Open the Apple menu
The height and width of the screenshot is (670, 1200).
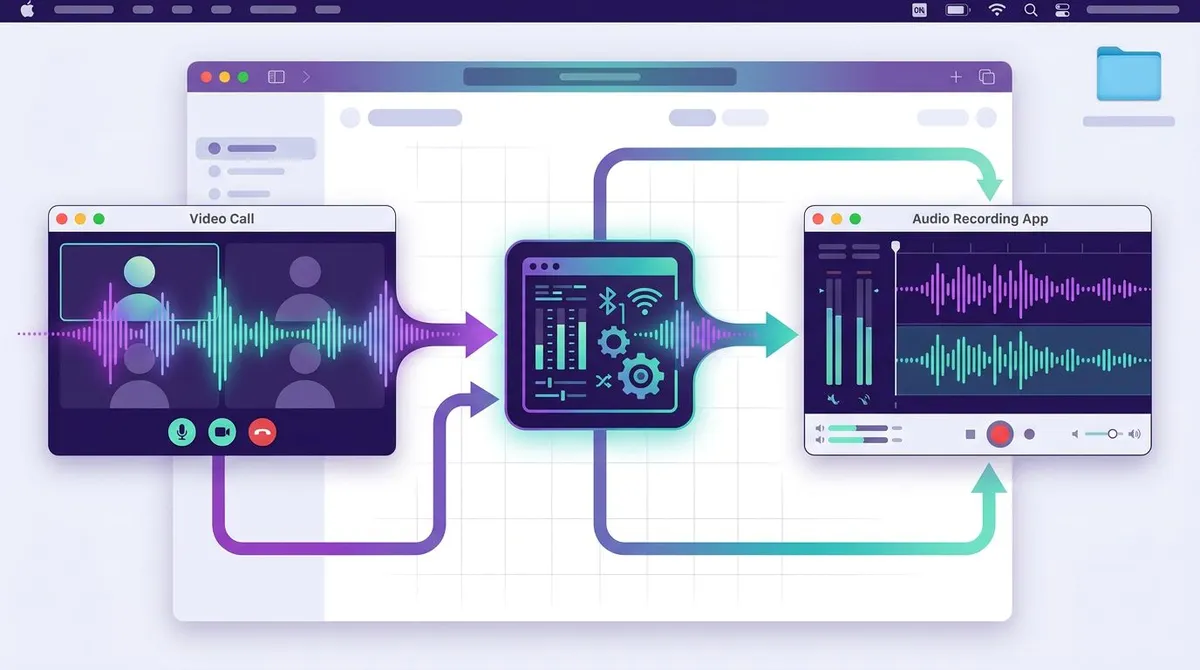point(27,9)
